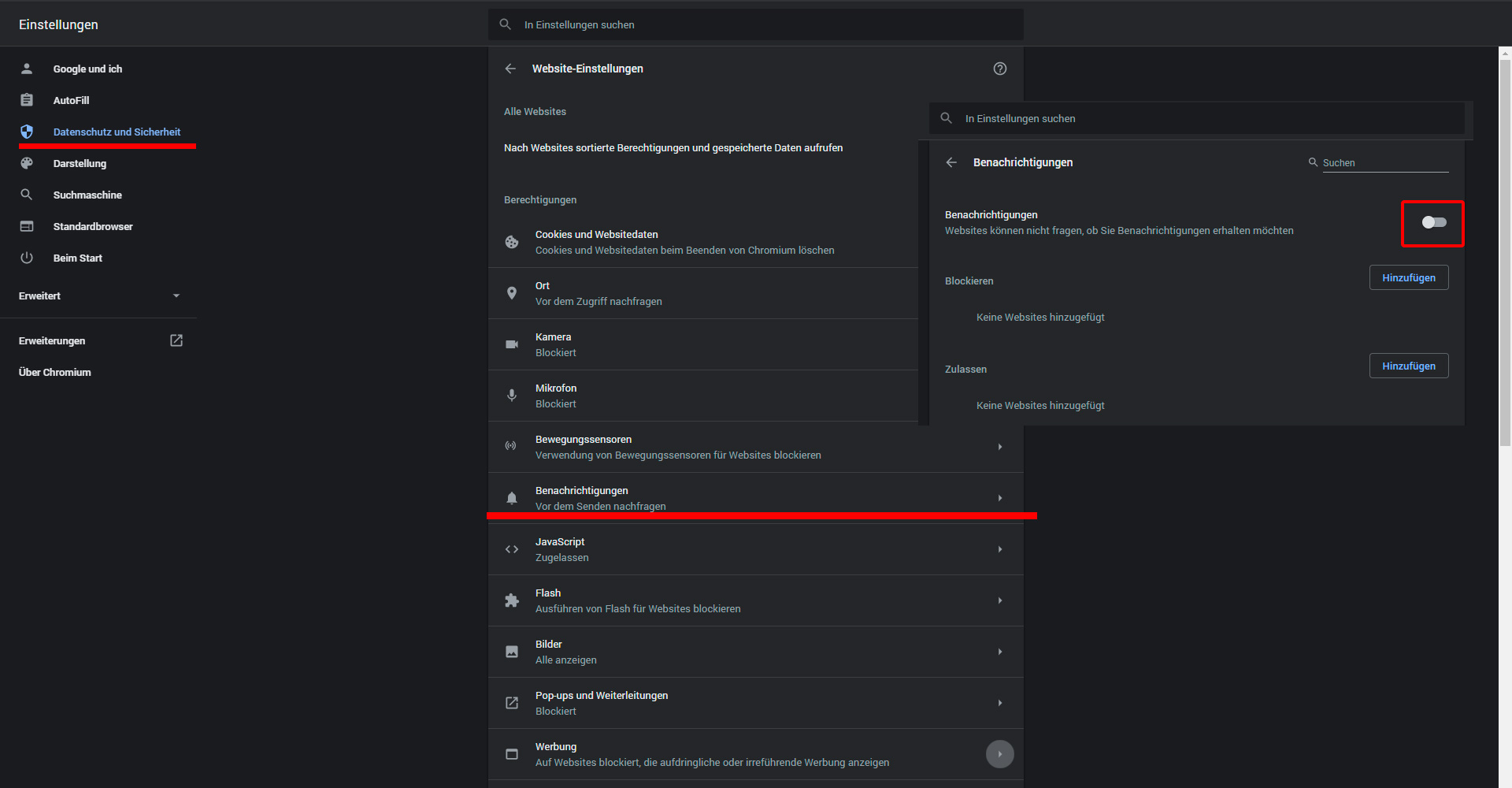
Task: Click the In Einstellungen suchen search field
Action: [x=756, y=24]
